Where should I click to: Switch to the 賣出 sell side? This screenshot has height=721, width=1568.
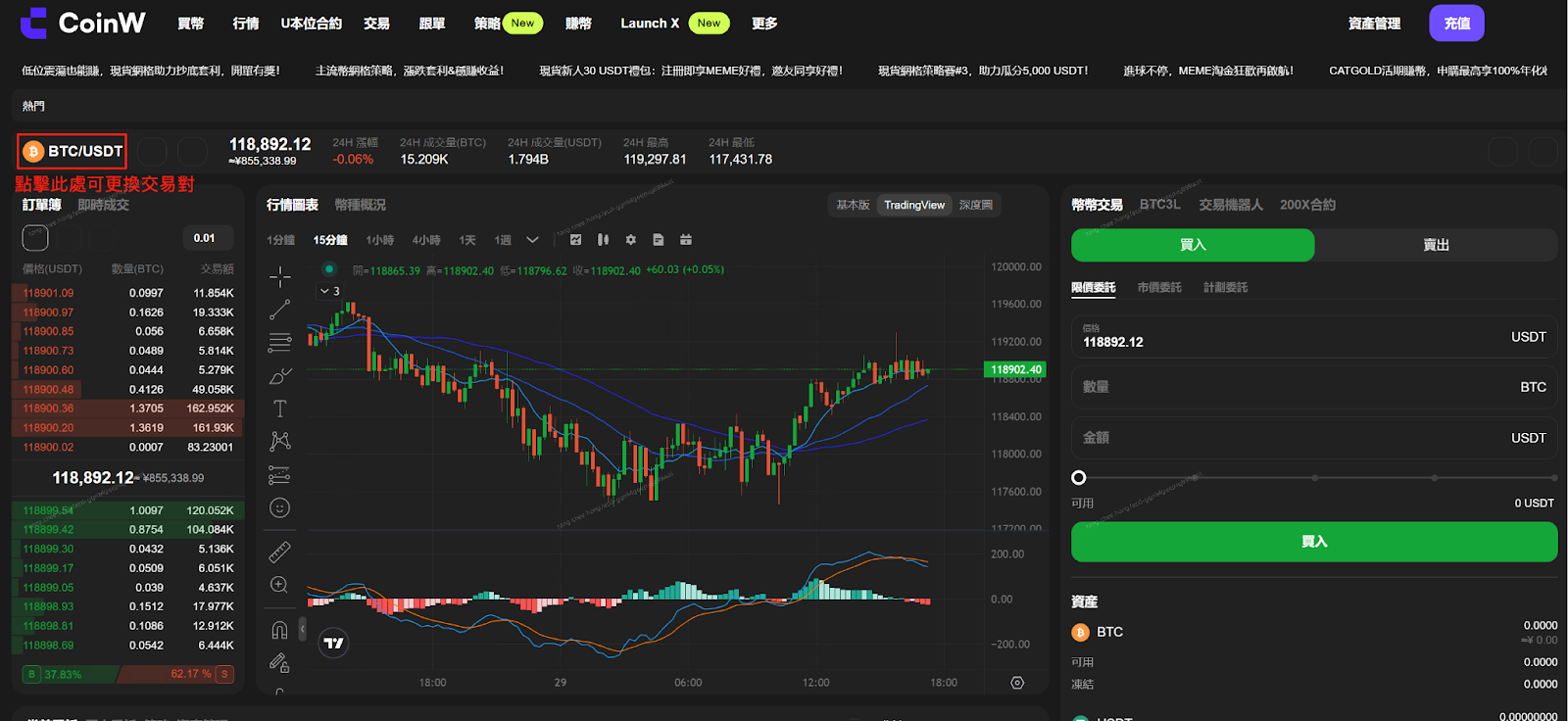(1436, 245)
